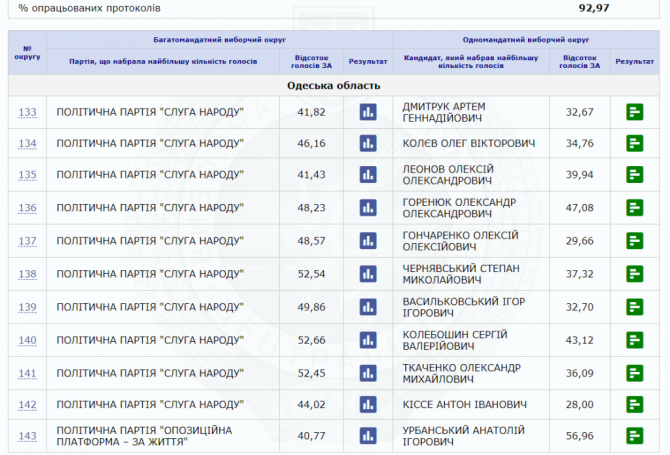Open district 143 link
This screenshot has height=455, width=670.
click(x=27, y=436)
